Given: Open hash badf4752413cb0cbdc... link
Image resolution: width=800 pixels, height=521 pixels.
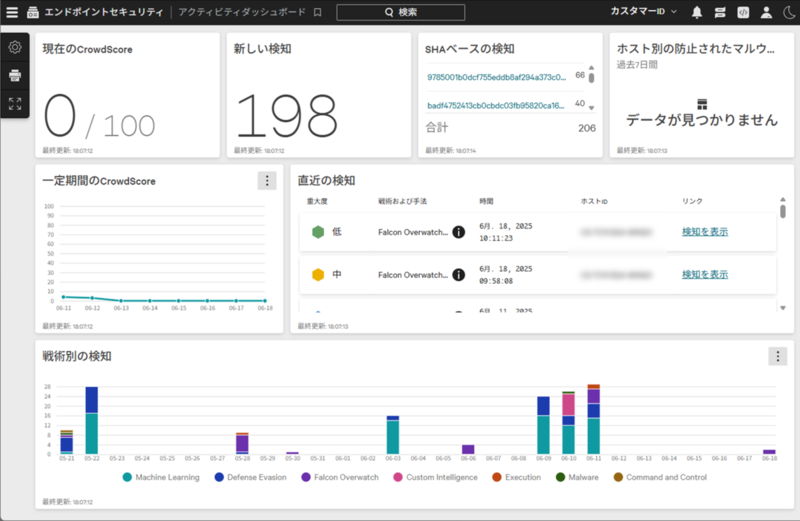Looking at the screenshot, I should 495,106.
